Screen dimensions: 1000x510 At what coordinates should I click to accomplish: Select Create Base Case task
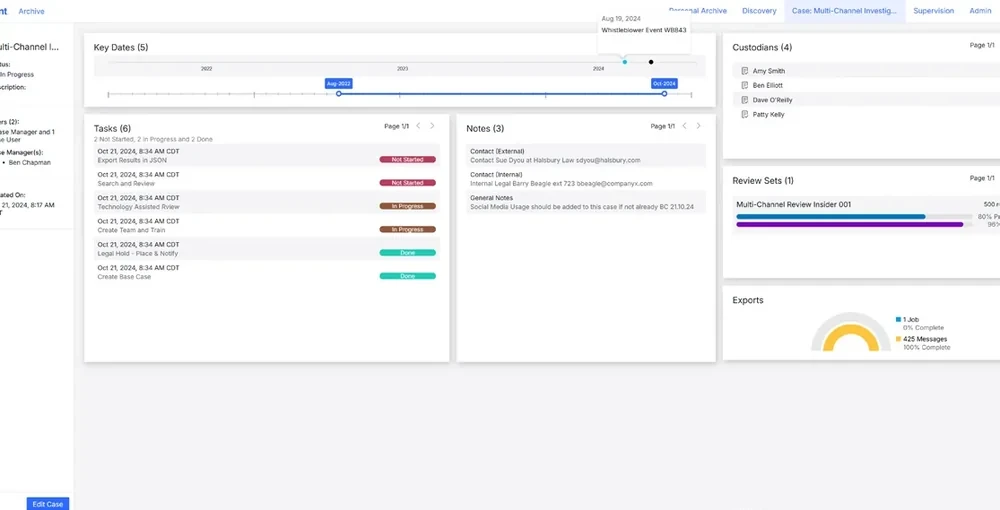[267, 272]
